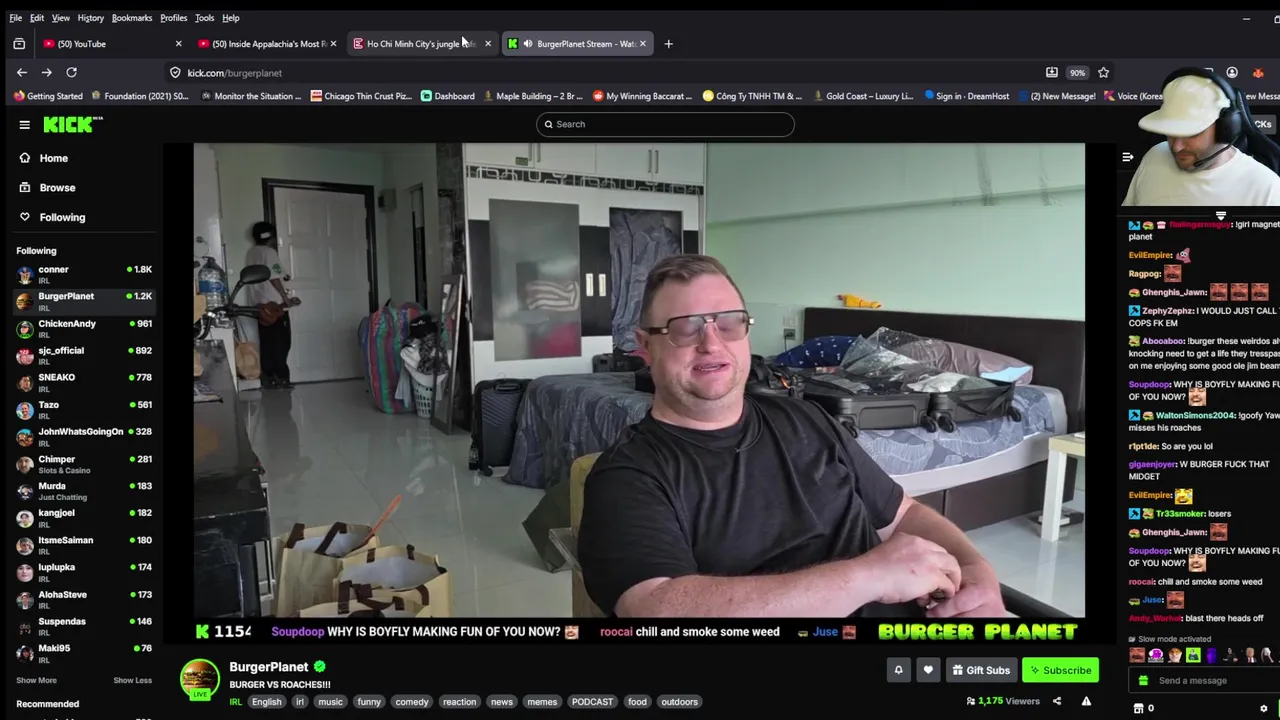Open the Kick sidebar hamburger menu
This screenshot has height=720, width=1280.
click(x=24, y=124)
